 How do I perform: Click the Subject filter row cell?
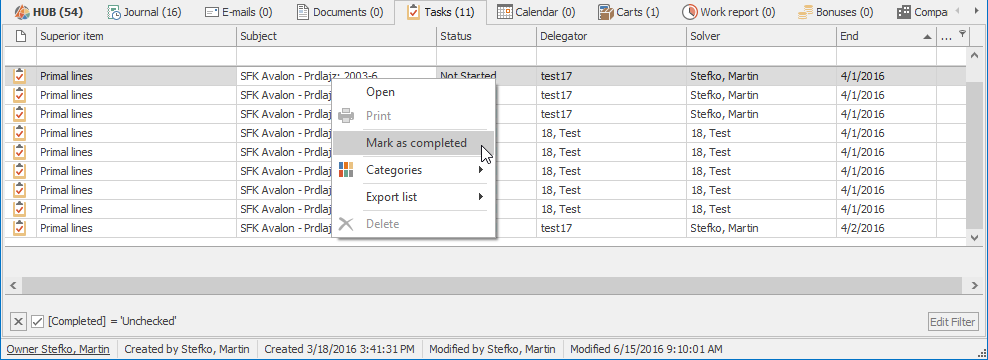[336, 56]
